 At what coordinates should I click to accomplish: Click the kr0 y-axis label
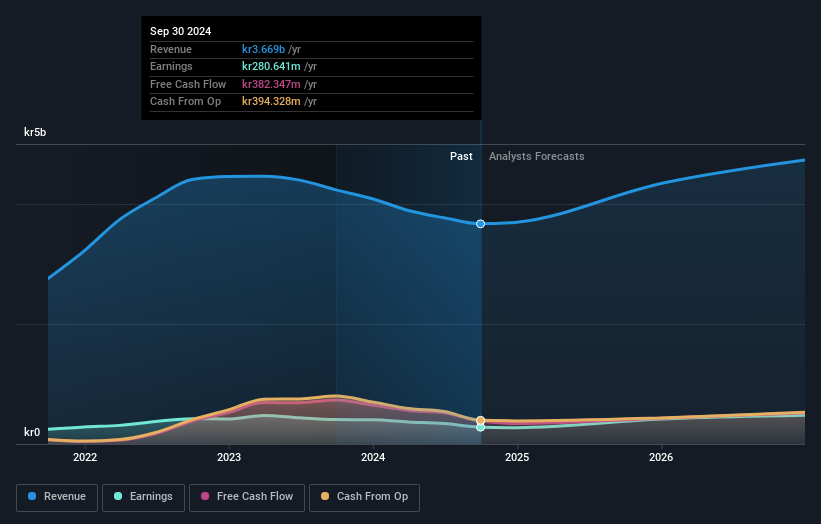[32, 432]
